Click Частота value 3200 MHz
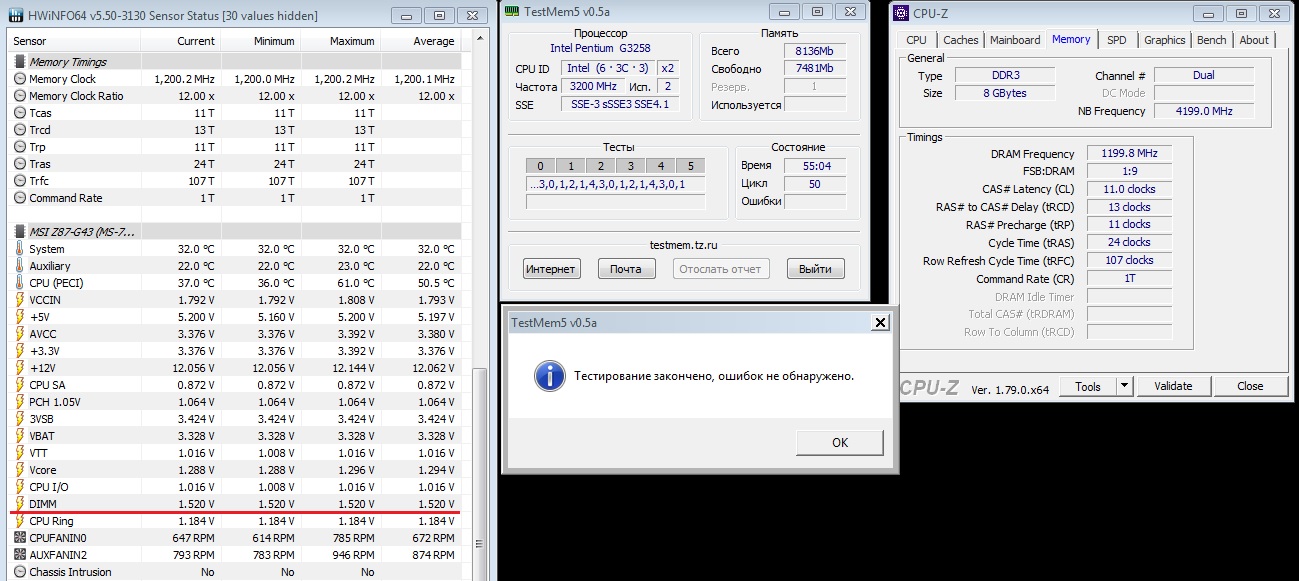 point(595,87)
